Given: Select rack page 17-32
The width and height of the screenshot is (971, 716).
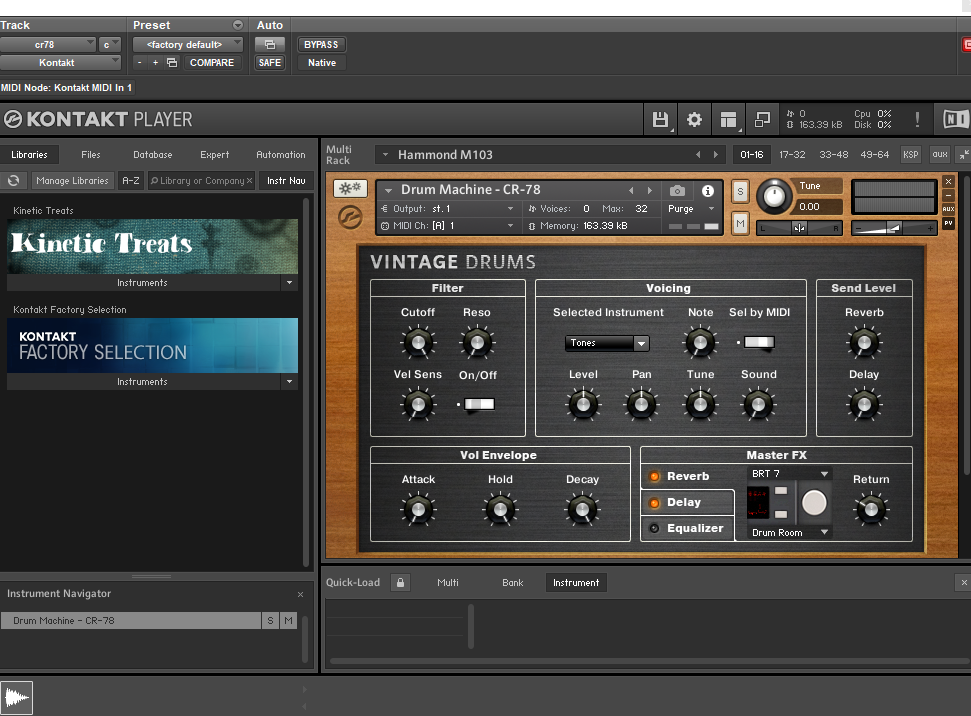Looking at the screenshot, I should click(792, 155).
